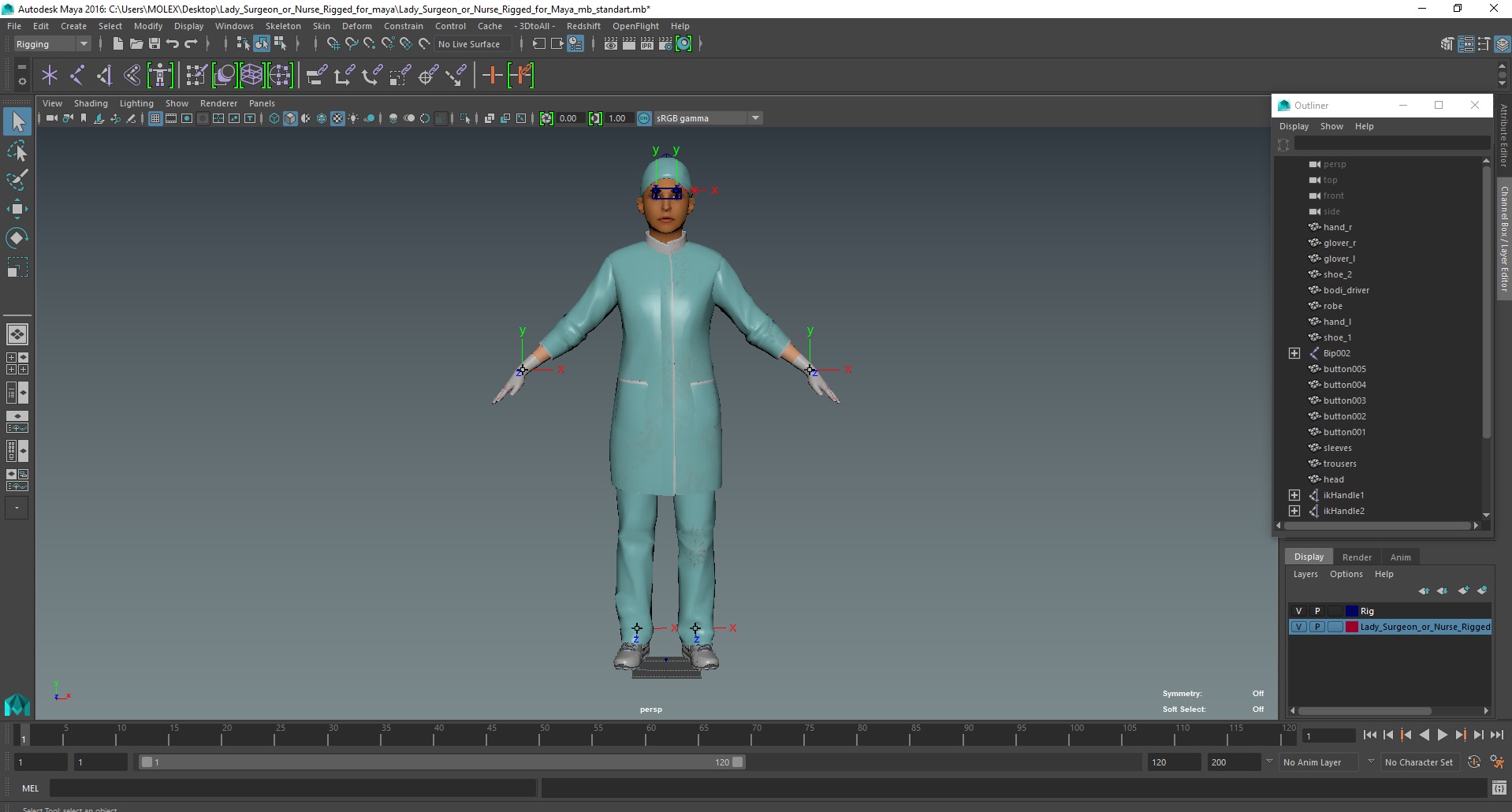Switch to four view panel layout
Viewport: 1512px width, 812px height.
click(x=17, y=363)
